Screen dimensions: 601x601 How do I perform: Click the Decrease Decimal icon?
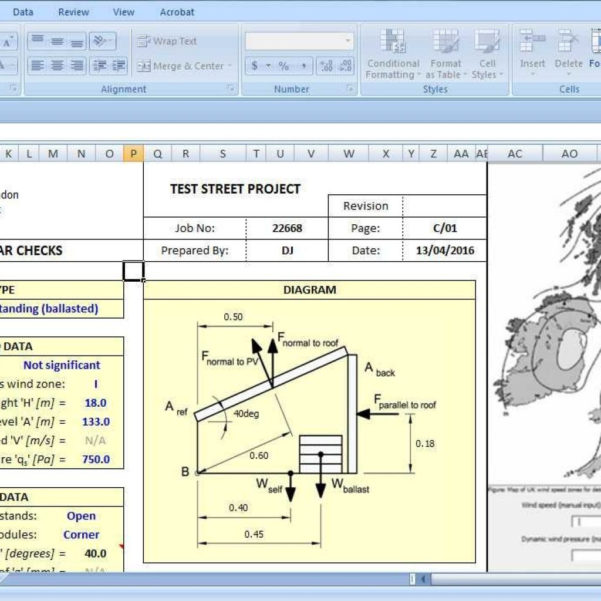pyautogui.click(x=347, y=66)
